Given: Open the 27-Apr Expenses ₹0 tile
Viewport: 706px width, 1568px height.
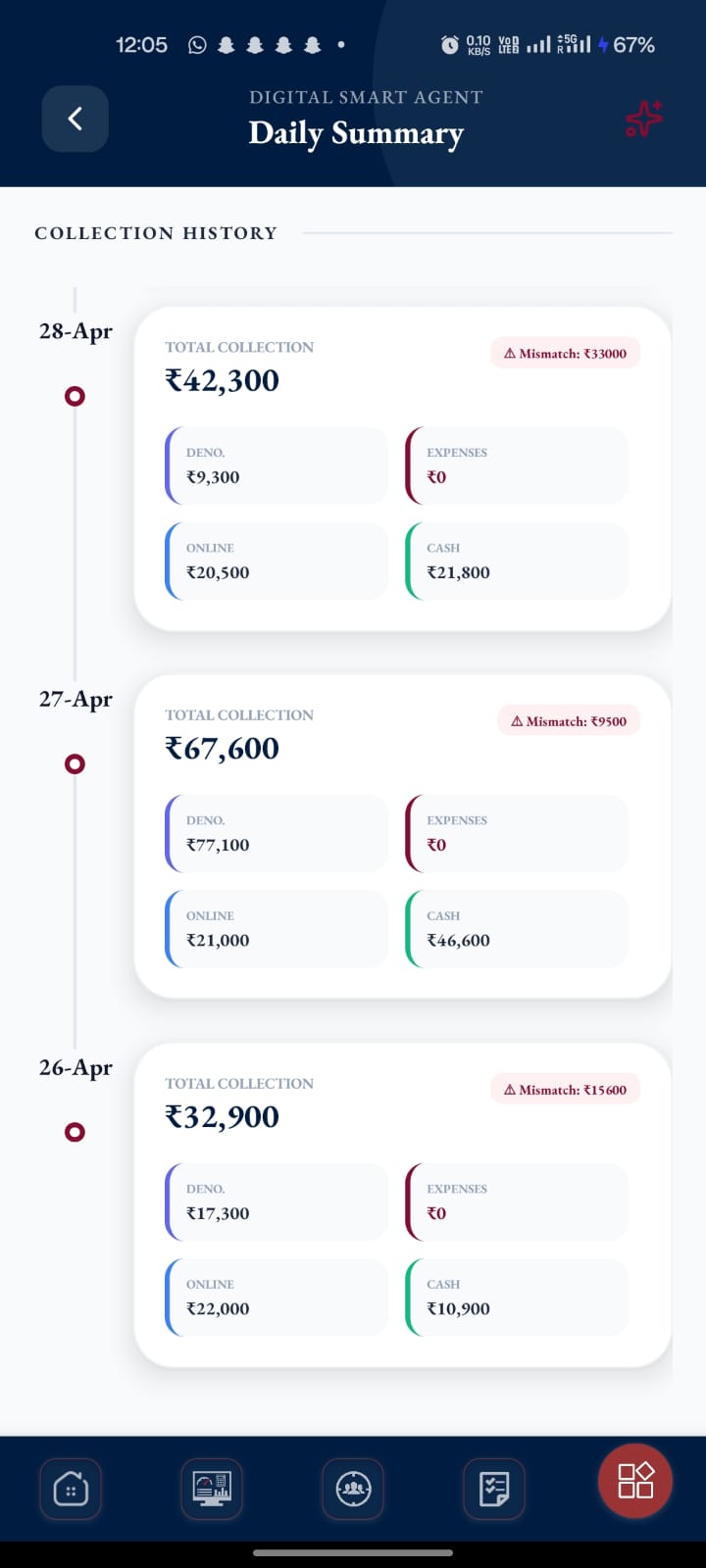Looking at the screenshot, I should pos(517,834).
